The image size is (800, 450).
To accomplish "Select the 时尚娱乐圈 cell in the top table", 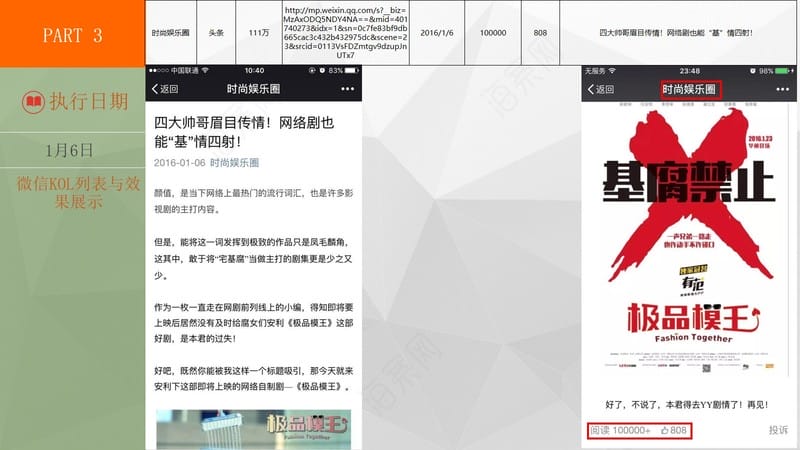I will tap(170, 33).
